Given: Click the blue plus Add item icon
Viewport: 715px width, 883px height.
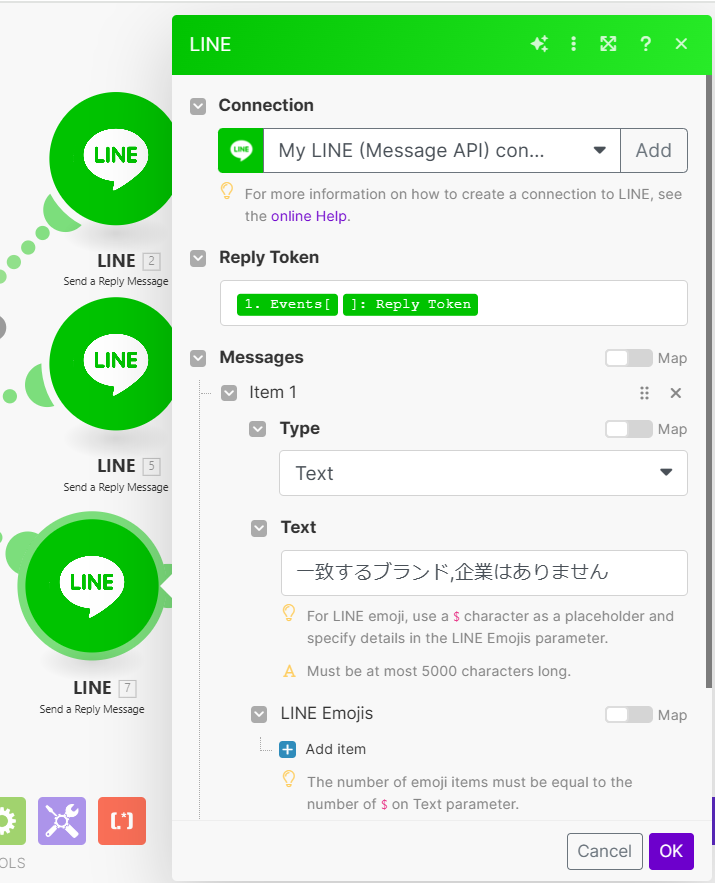Looking at the screenshot, I should coord(288,750).
